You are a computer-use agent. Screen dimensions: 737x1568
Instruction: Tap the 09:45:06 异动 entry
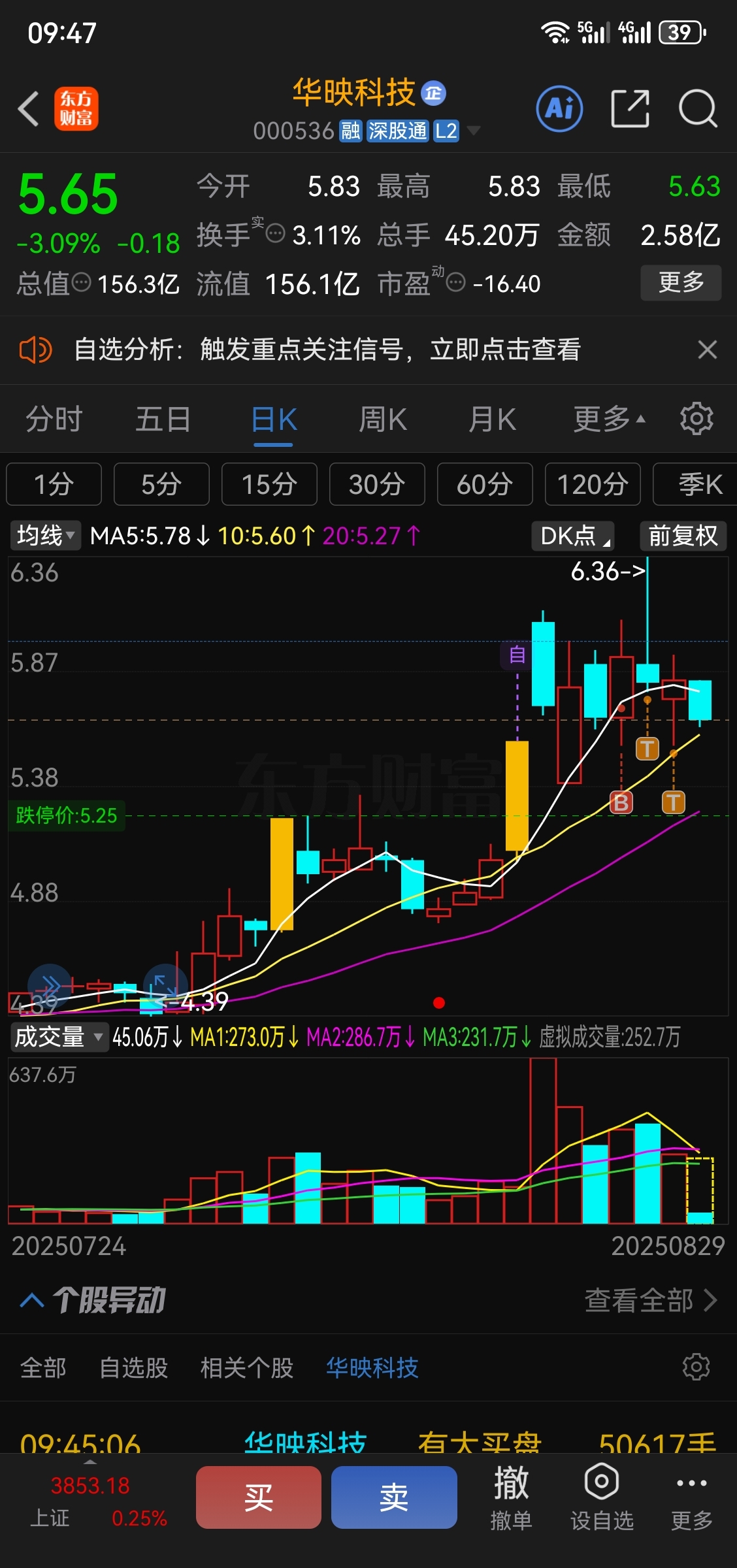point(368,1443)
